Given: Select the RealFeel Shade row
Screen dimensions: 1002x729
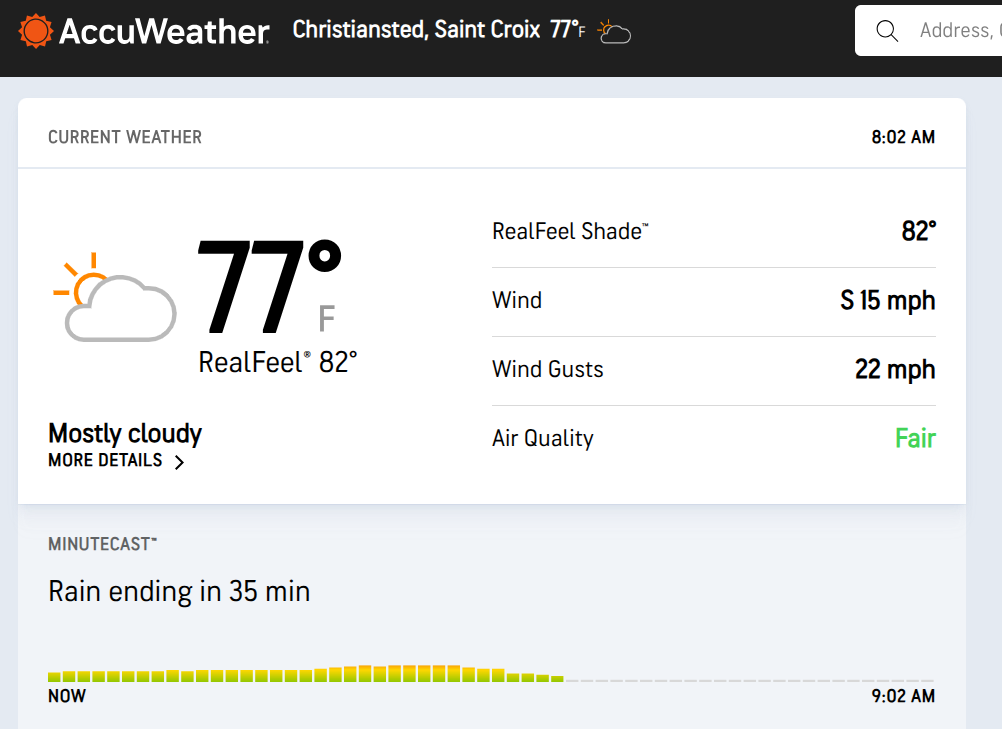Looking at the screenshot, I should point(714,232).
